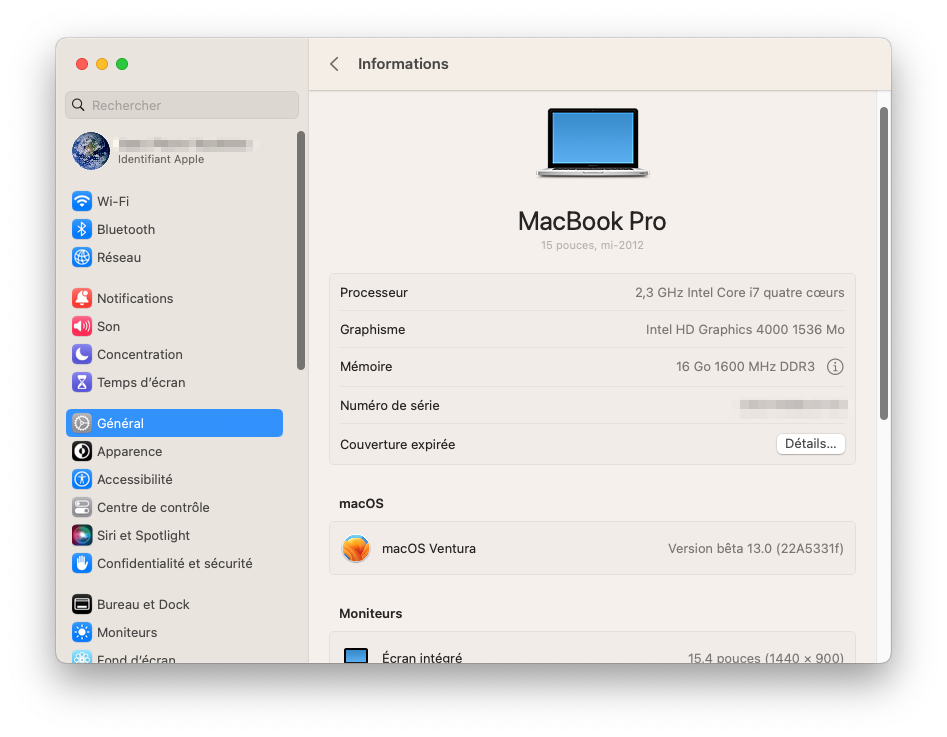Click the sidebar vertical scrollbar
947x737 pixels.
(301, 250)
